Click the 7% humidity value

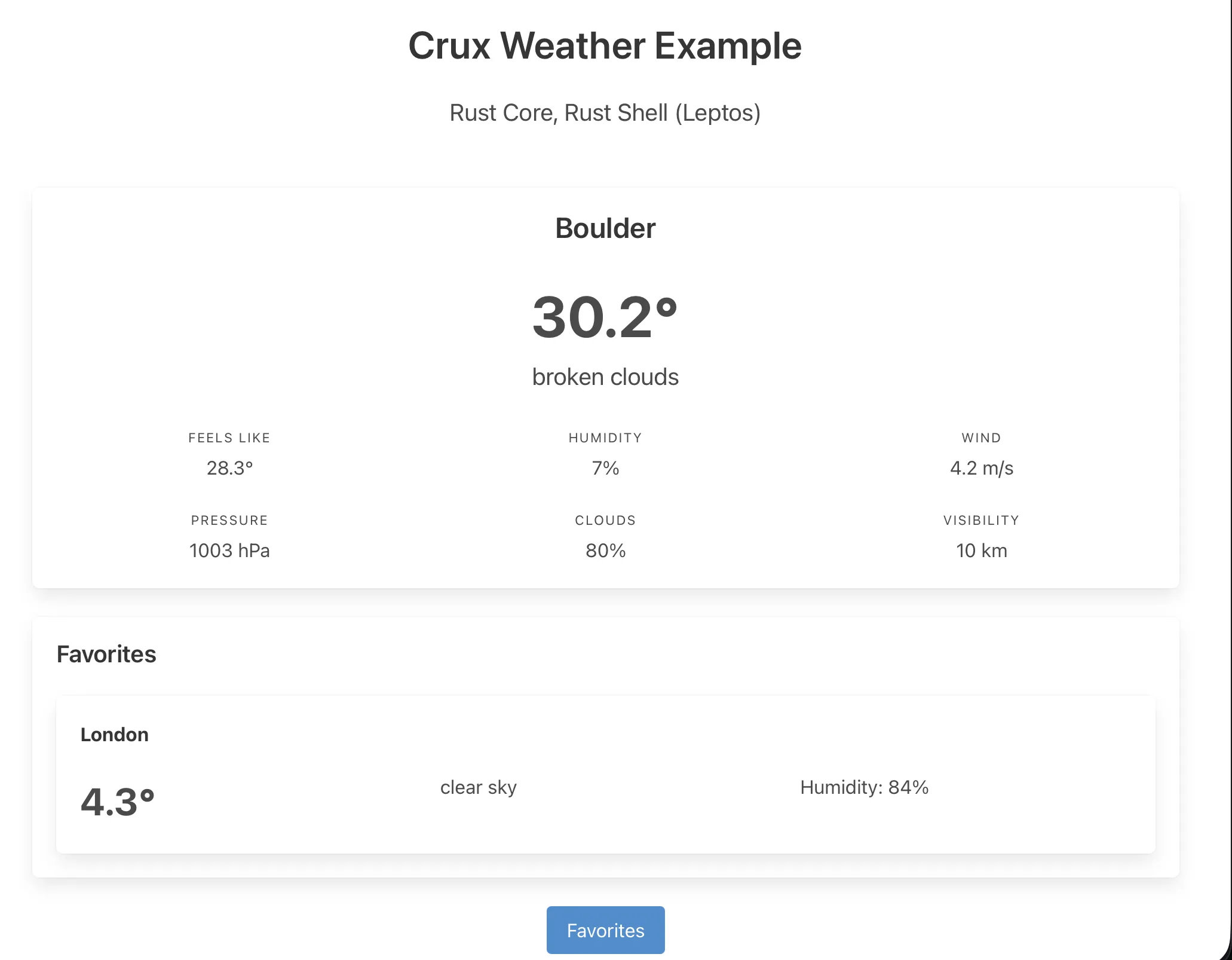tap(605, 468)
